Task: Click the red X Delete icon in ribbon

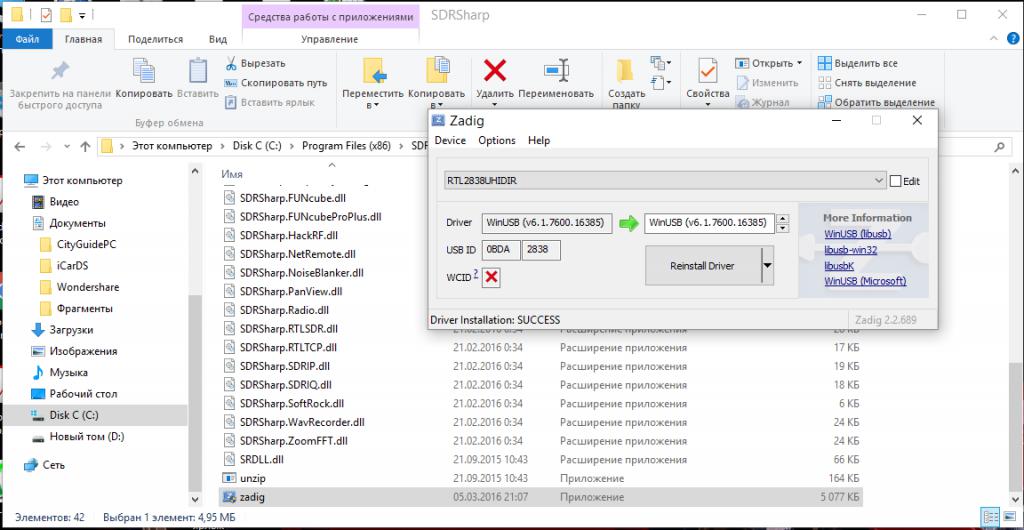Action: (494, 72)
